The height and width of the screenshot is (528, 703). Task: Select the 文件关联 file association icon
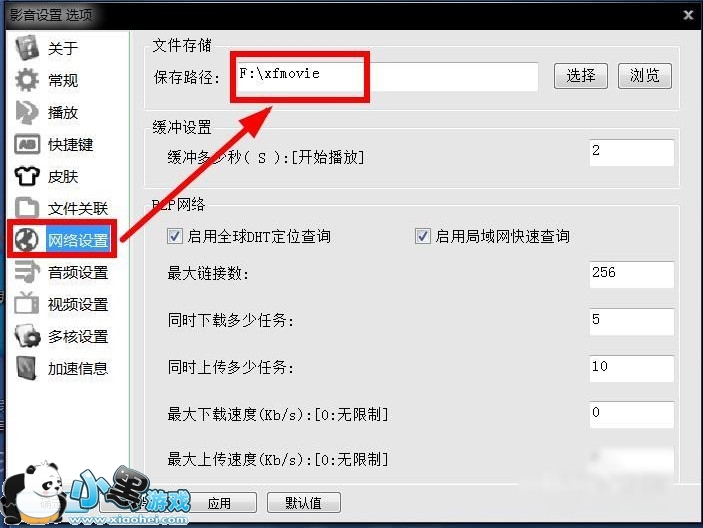(27, 208)
